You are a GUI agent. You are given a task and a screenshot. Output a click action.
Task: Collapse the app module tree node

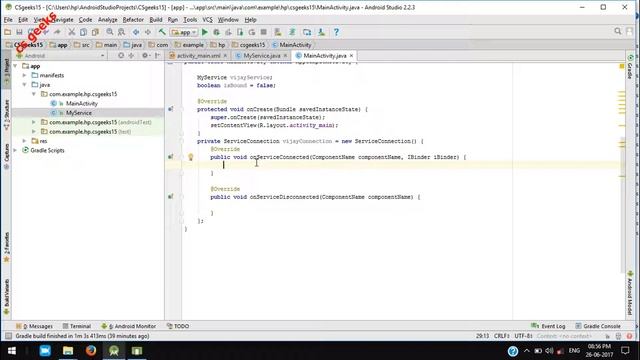pyautogui.click(x=16, y=66)
